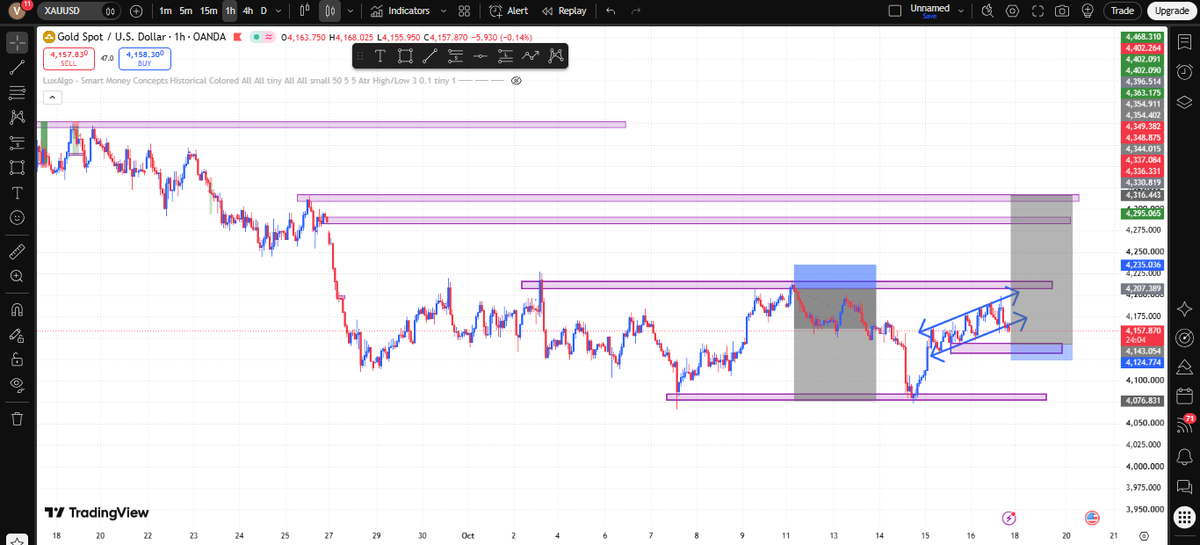Screen dimensions: 1200x545
Task: Open the quick search icon
Action: 988,11
